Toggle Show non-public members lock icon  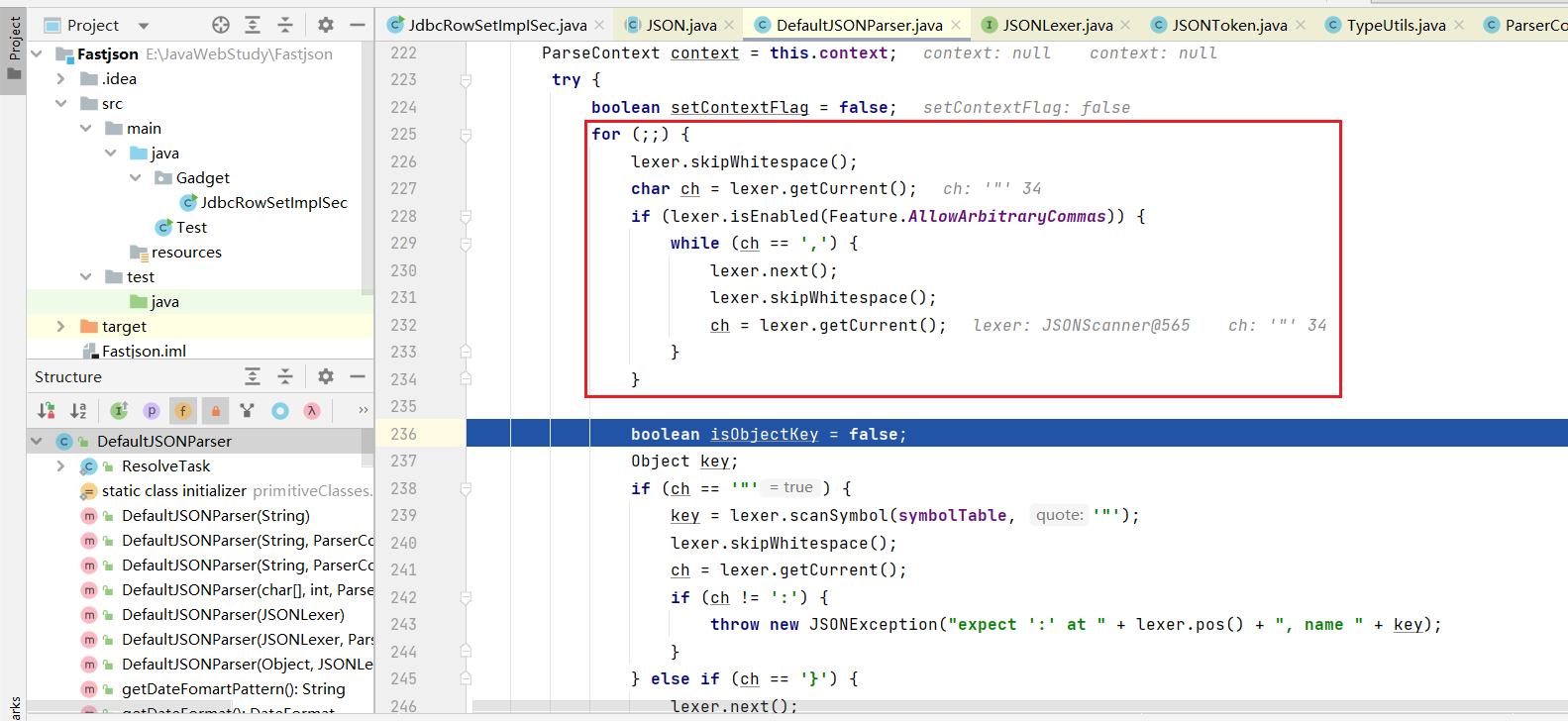click(x=215, y=410)
